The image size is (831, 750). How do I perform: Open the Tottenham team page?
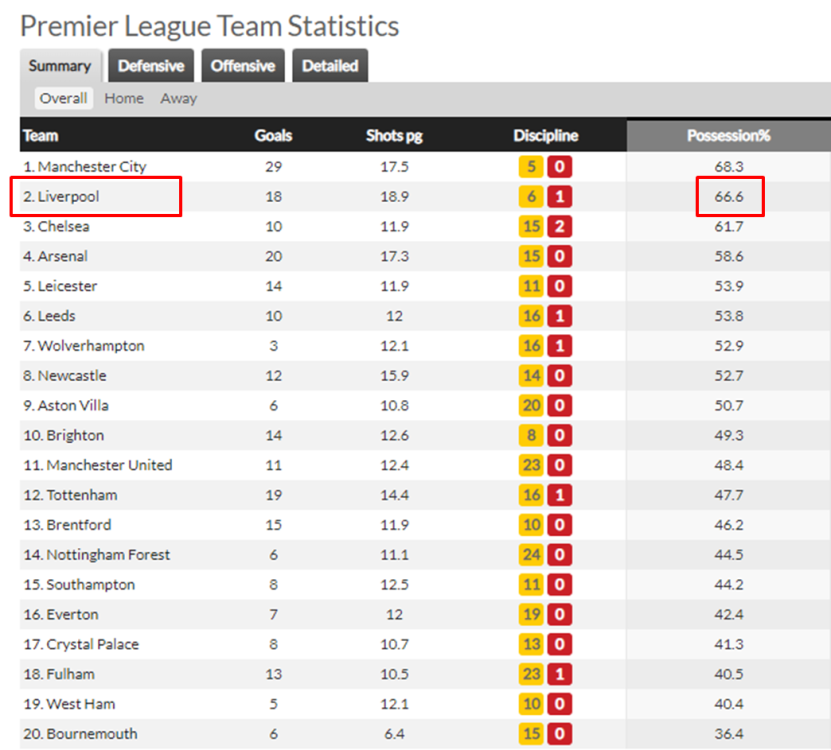pyautogui.click(x=82, y=495)
